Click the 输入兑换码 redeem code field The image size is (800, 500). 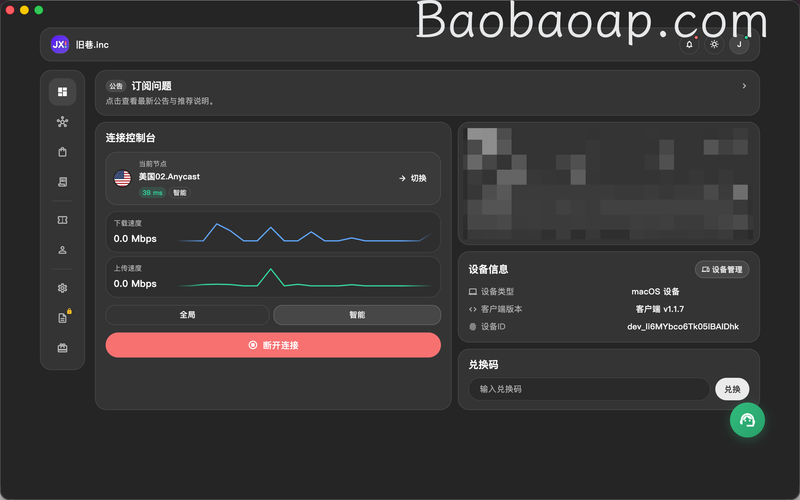click(x=589, y=389)
